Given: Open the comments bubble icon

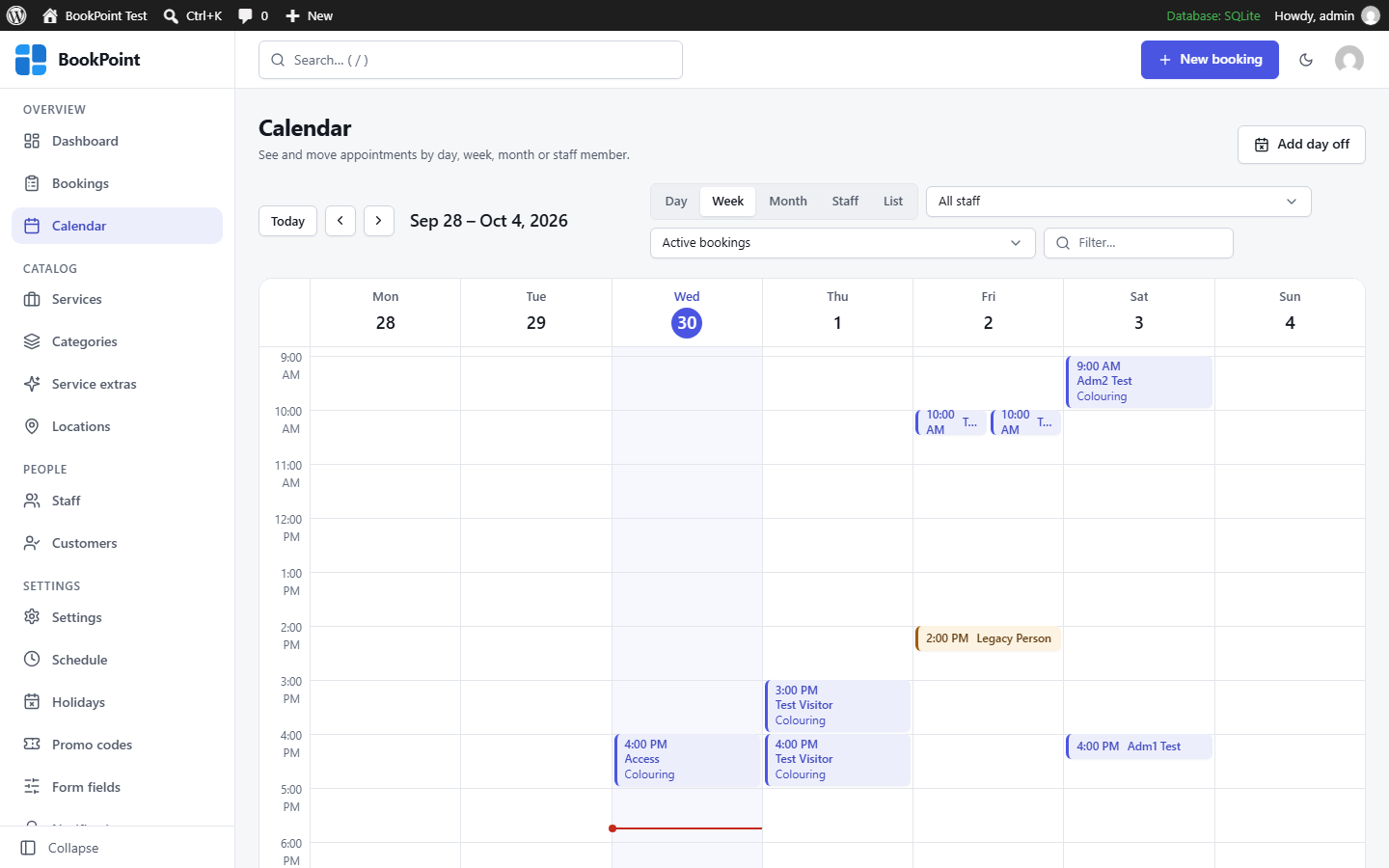Looking at the screenshot, I should [x=246, y=15].
